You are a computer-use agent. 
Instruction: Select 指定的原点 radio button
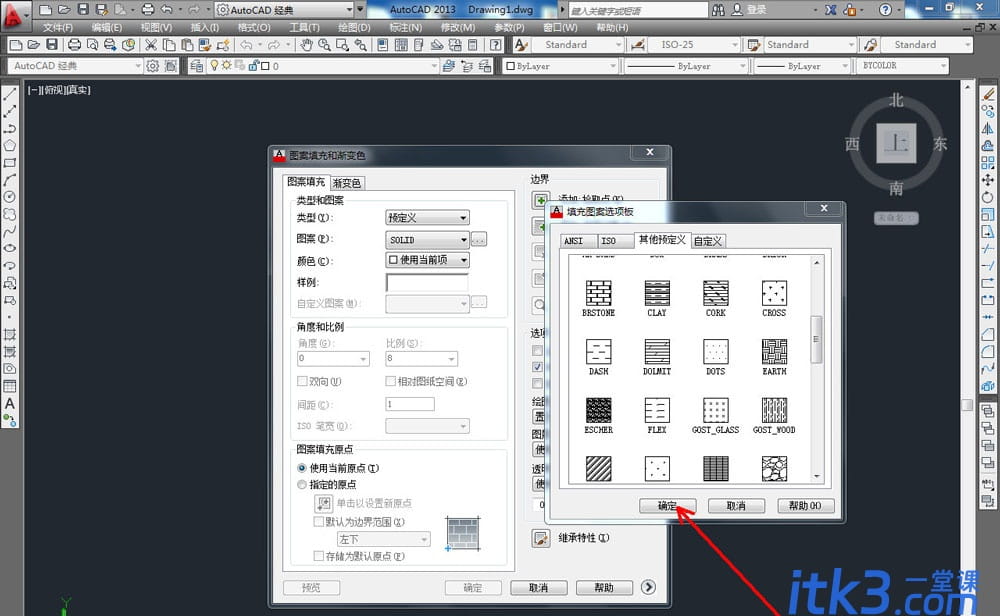tap(302, 485)
